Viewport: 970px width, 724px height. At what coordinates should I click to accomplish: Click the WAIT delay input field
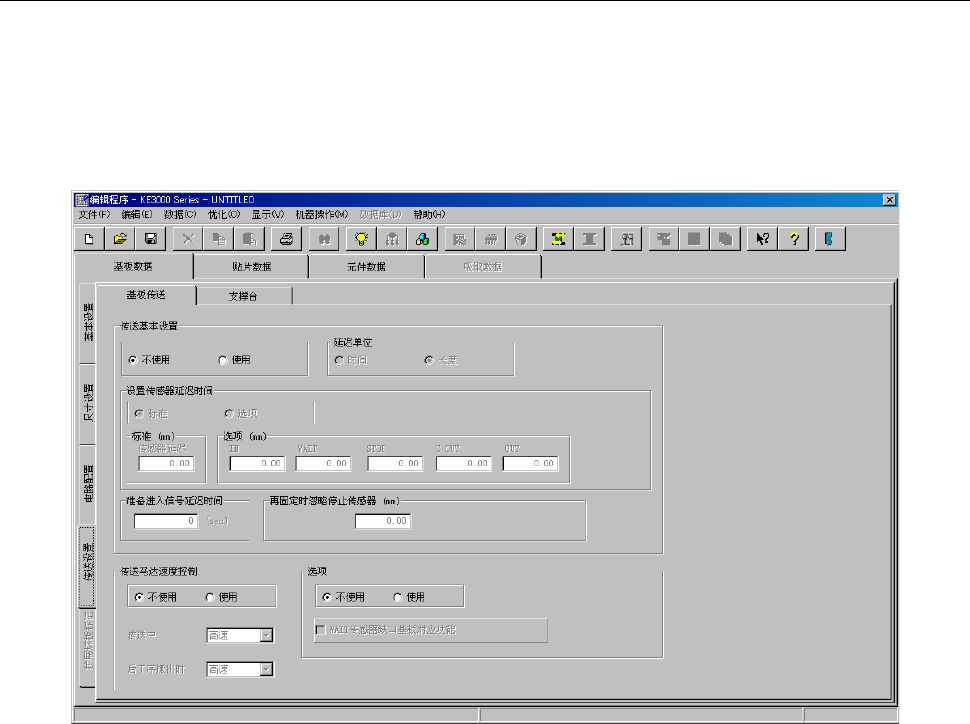coord(324,463)
